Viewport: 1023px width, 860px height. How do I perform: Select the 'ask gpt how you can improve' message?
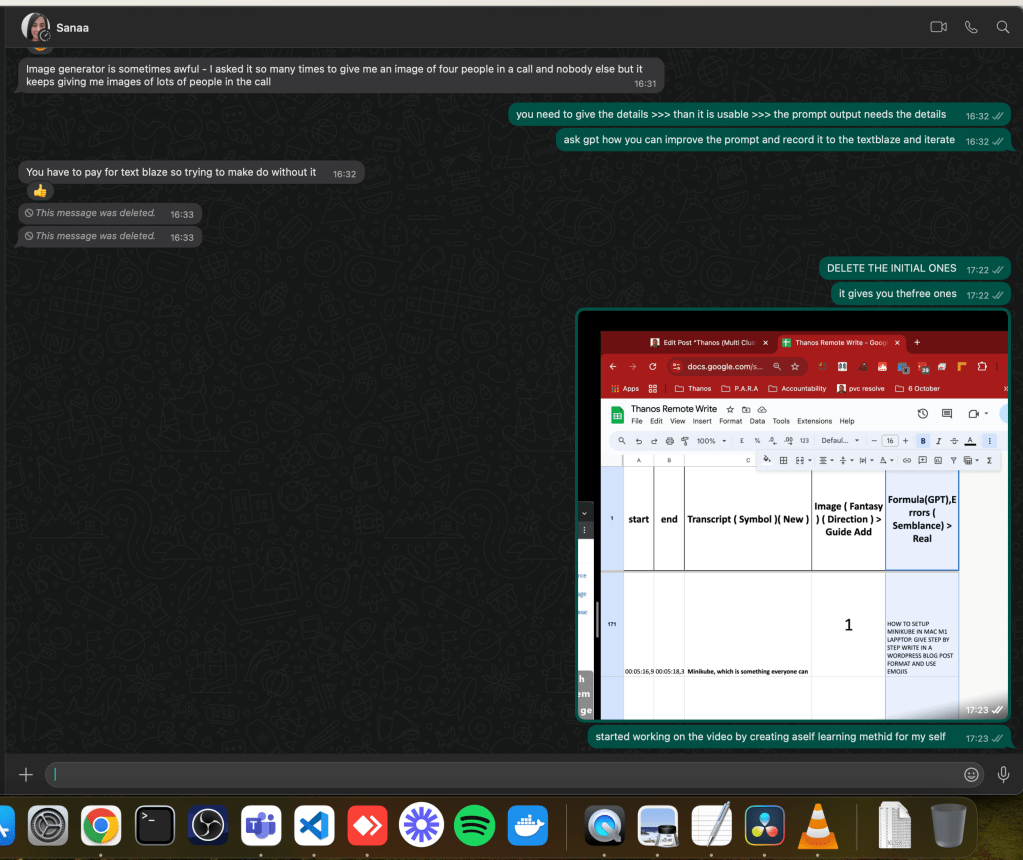point(783,140)
